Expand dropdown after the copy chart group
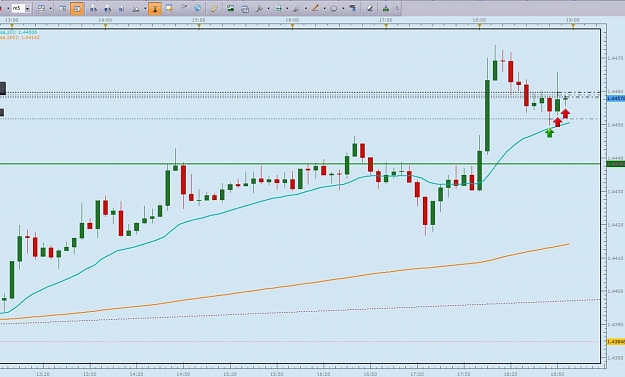This screenshot has height=377, width=625. [x=268, y=8]
